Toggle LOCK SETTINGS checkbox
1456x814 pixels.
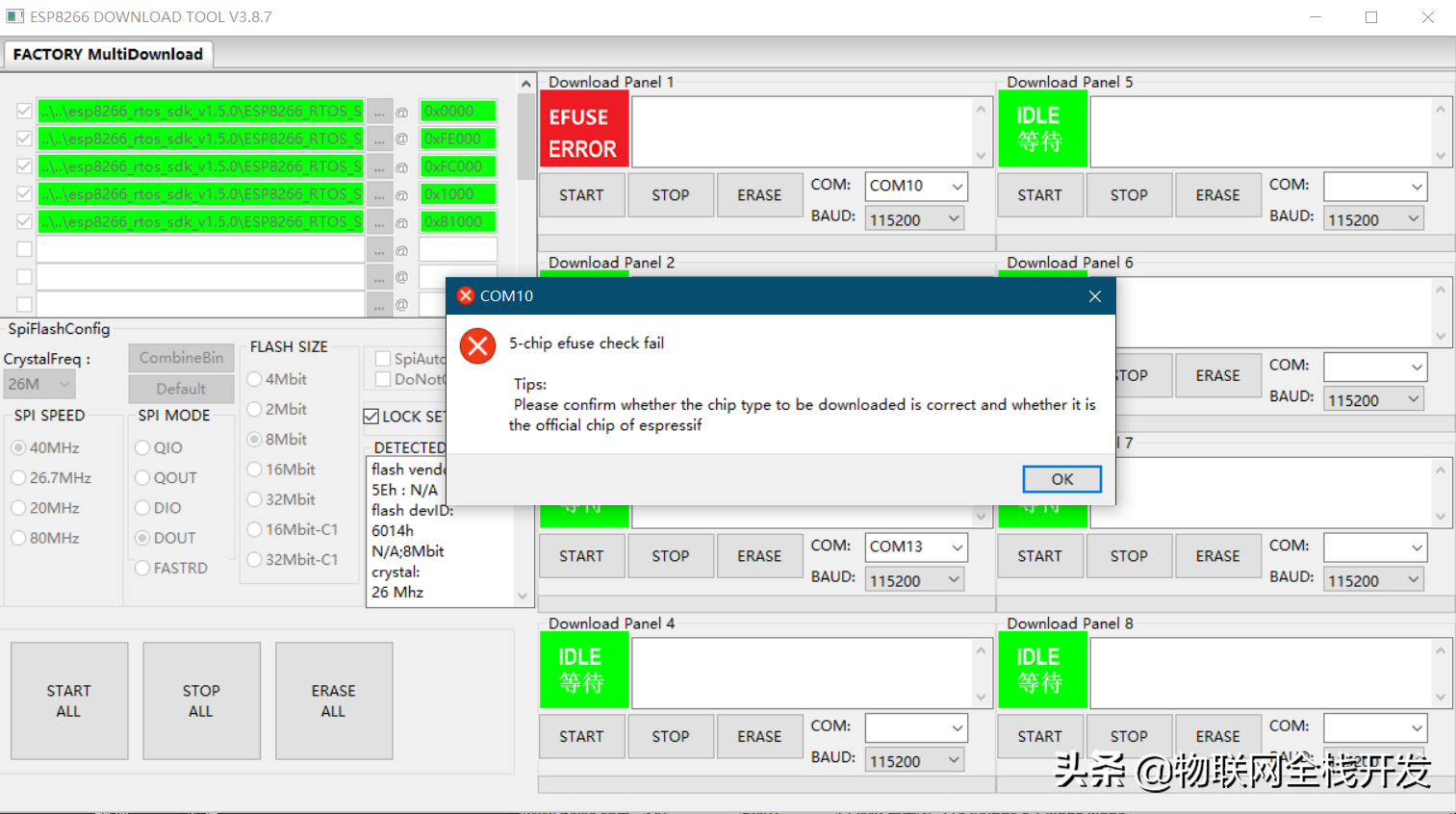click(371, 416)
